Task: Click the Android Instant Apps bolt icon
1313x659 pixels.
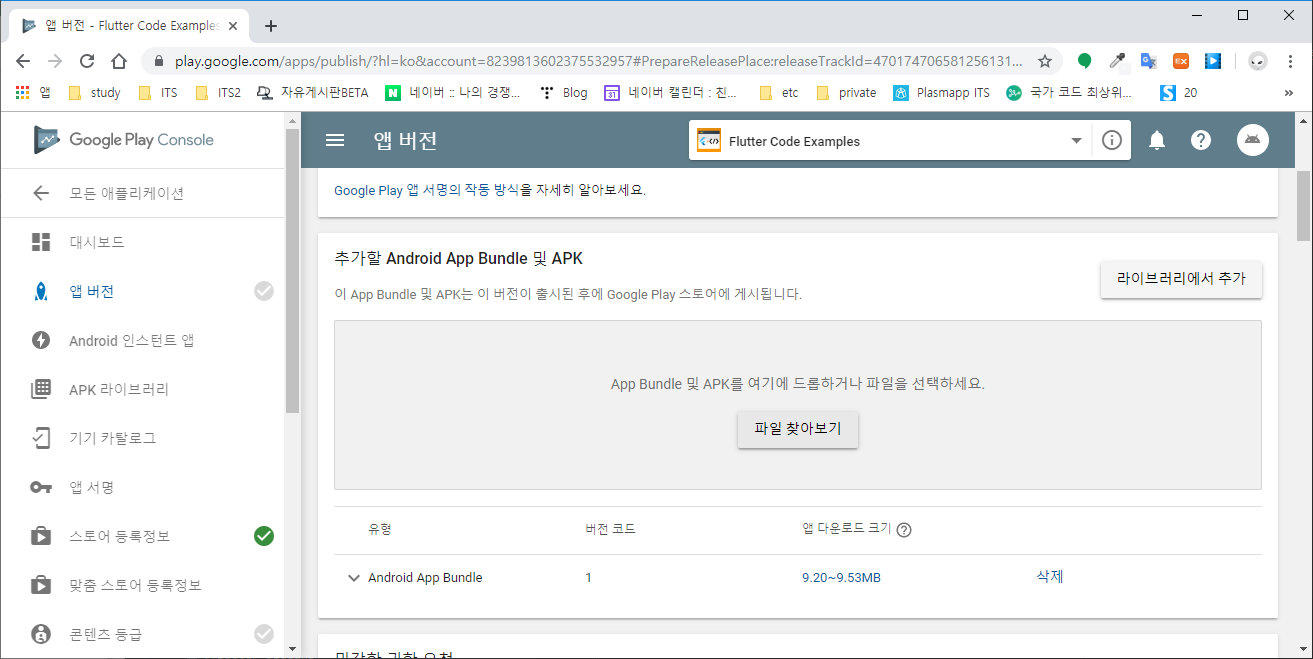Action: point(41,340)
